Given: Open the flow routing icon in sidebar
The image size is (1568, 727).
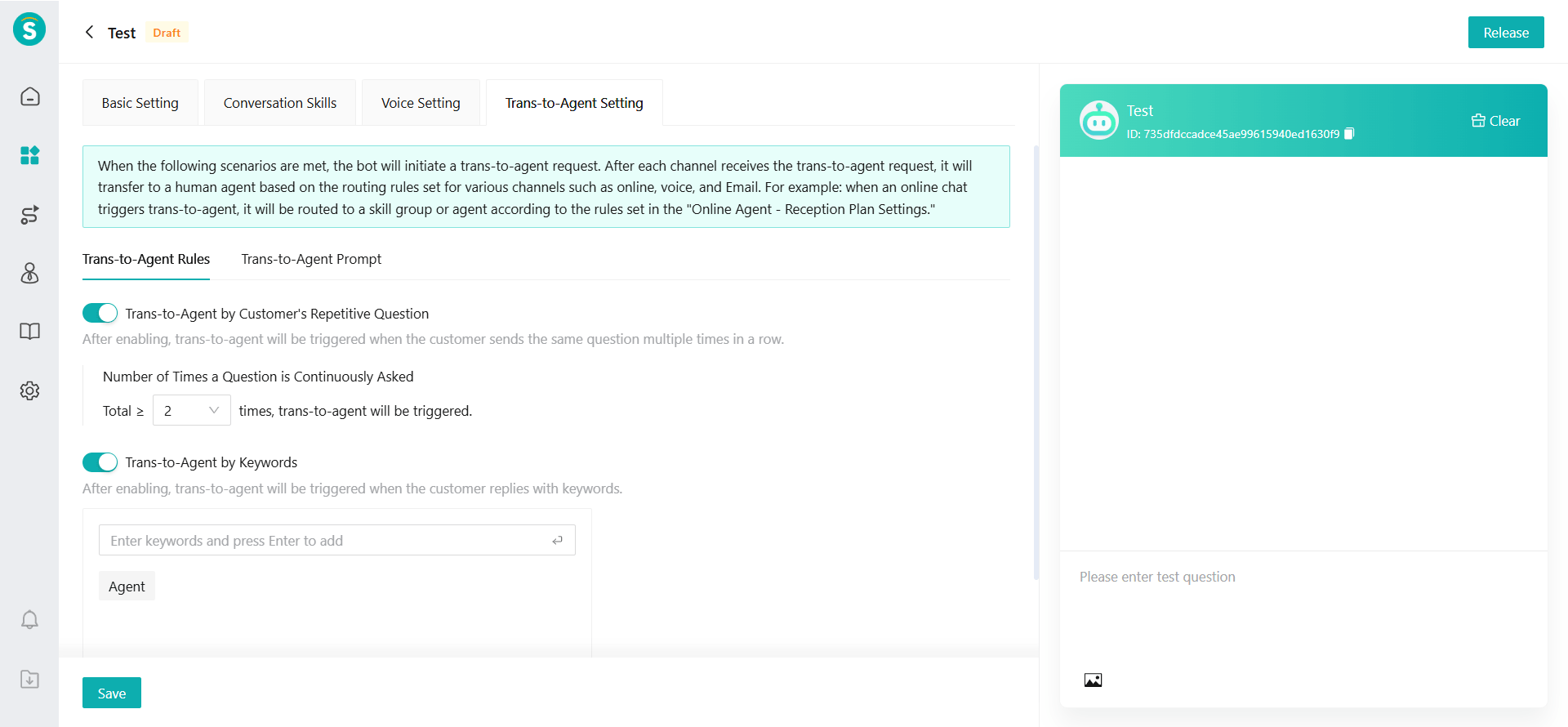Looking at the screenshot, I should click(x=29, y=215).
